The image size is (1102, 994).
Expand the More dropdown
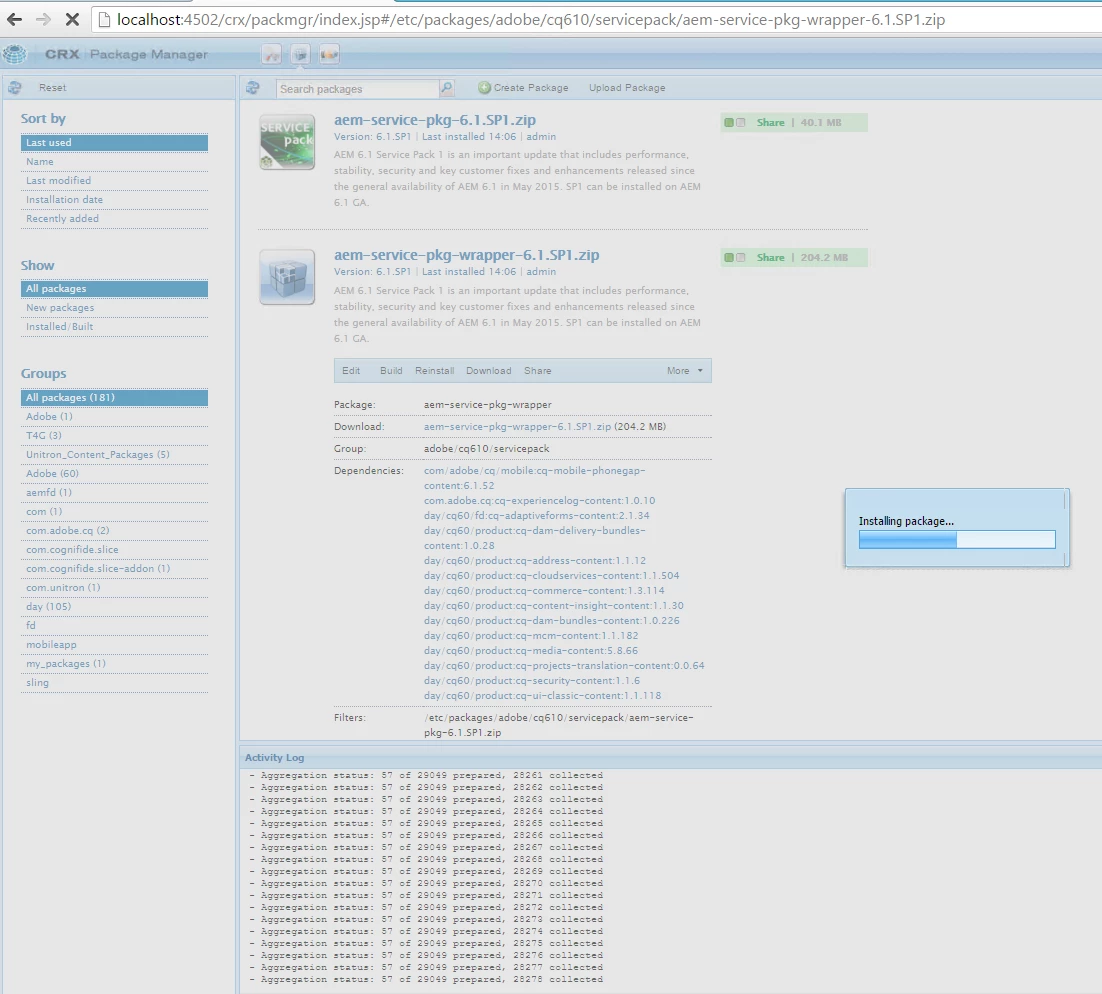685,370
